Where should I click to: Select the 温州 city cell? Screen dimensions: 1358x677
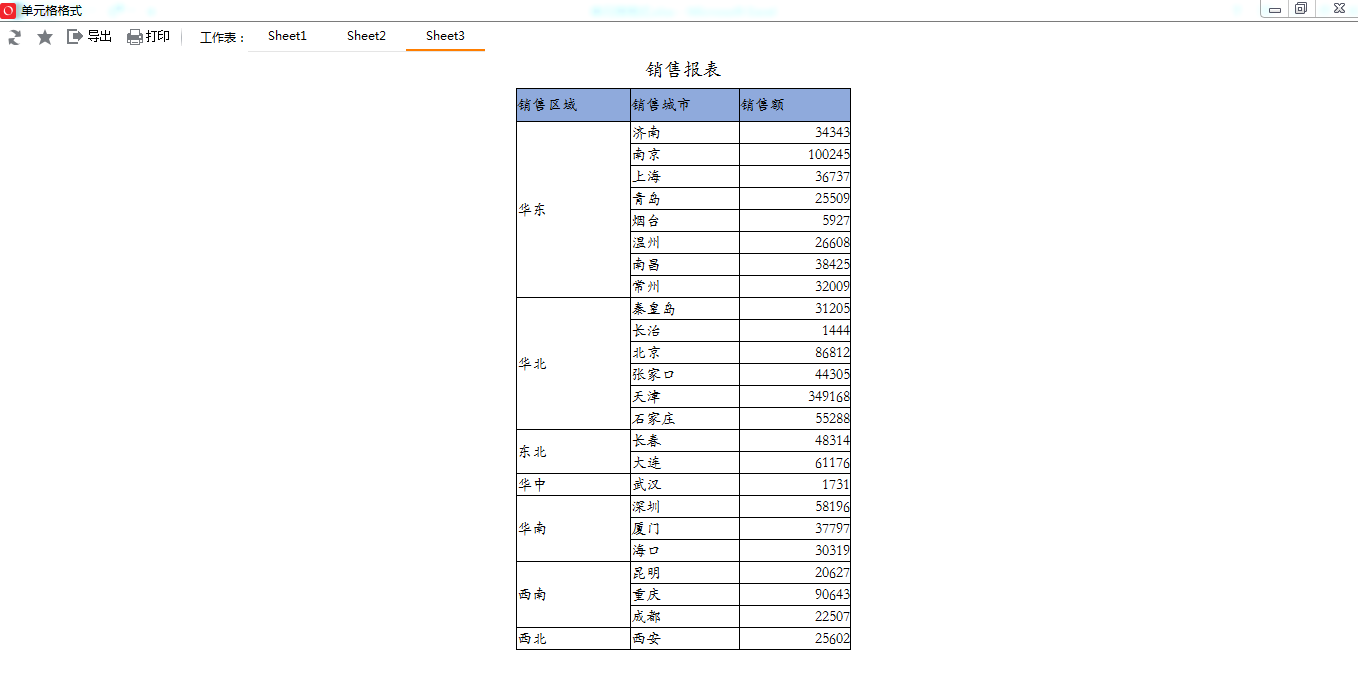pos(685,243)
